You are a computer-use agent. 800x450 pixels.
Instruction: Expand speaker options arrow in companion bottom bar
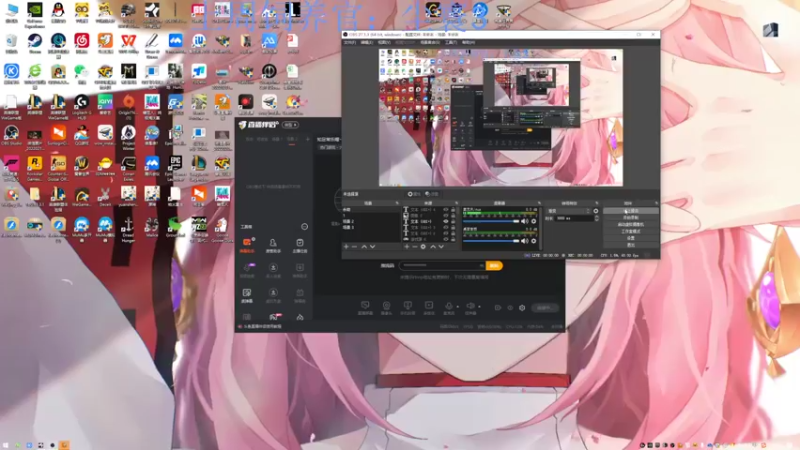(480, 307)
